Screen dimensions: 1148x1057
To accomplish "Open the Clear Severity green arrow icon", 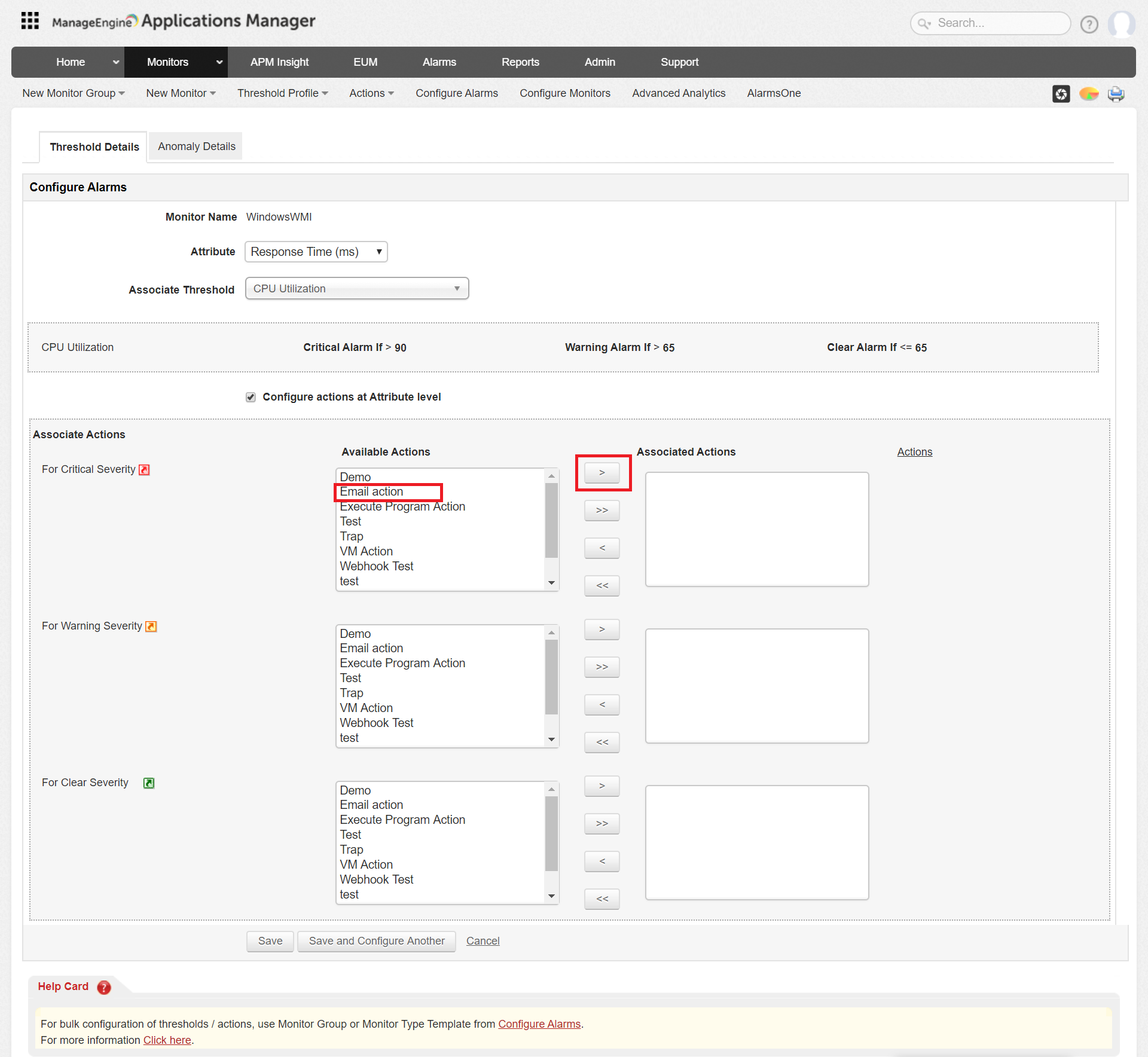I will pos(149,783).
